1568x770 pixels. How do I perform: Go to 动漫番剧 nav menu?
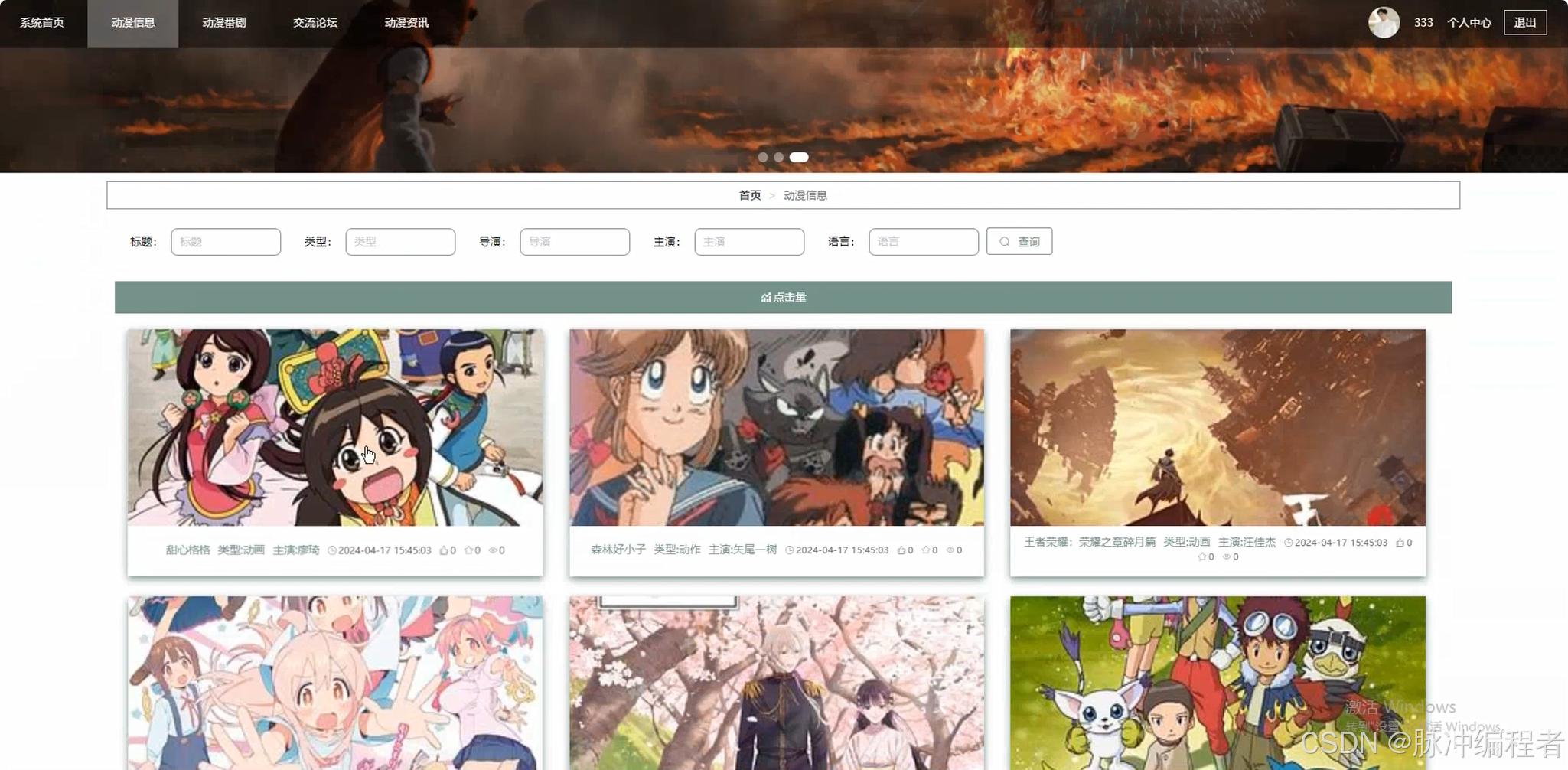[224, 23]
